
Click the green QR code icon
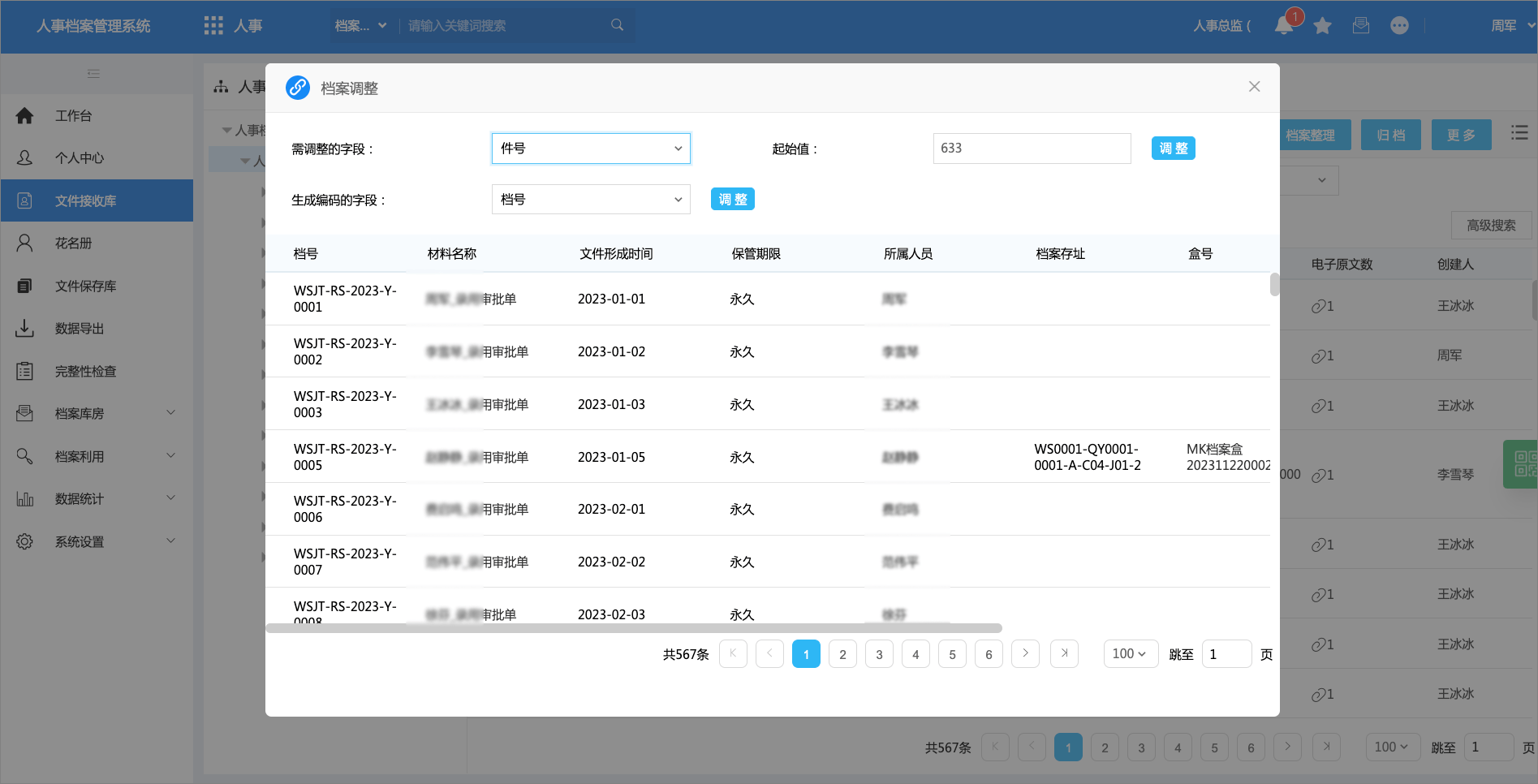pos(1523,464)
